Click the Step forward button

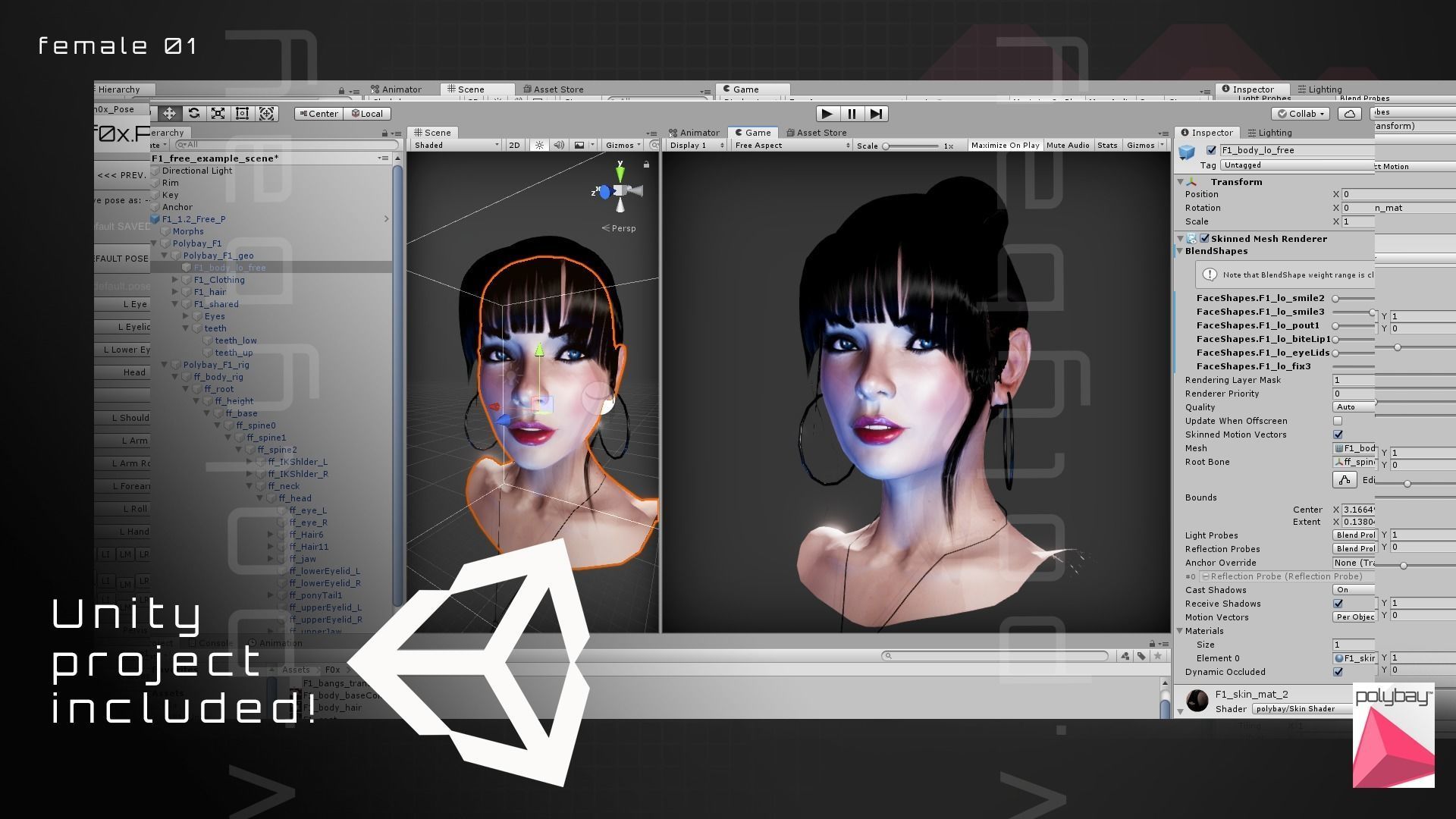[876, 114]
